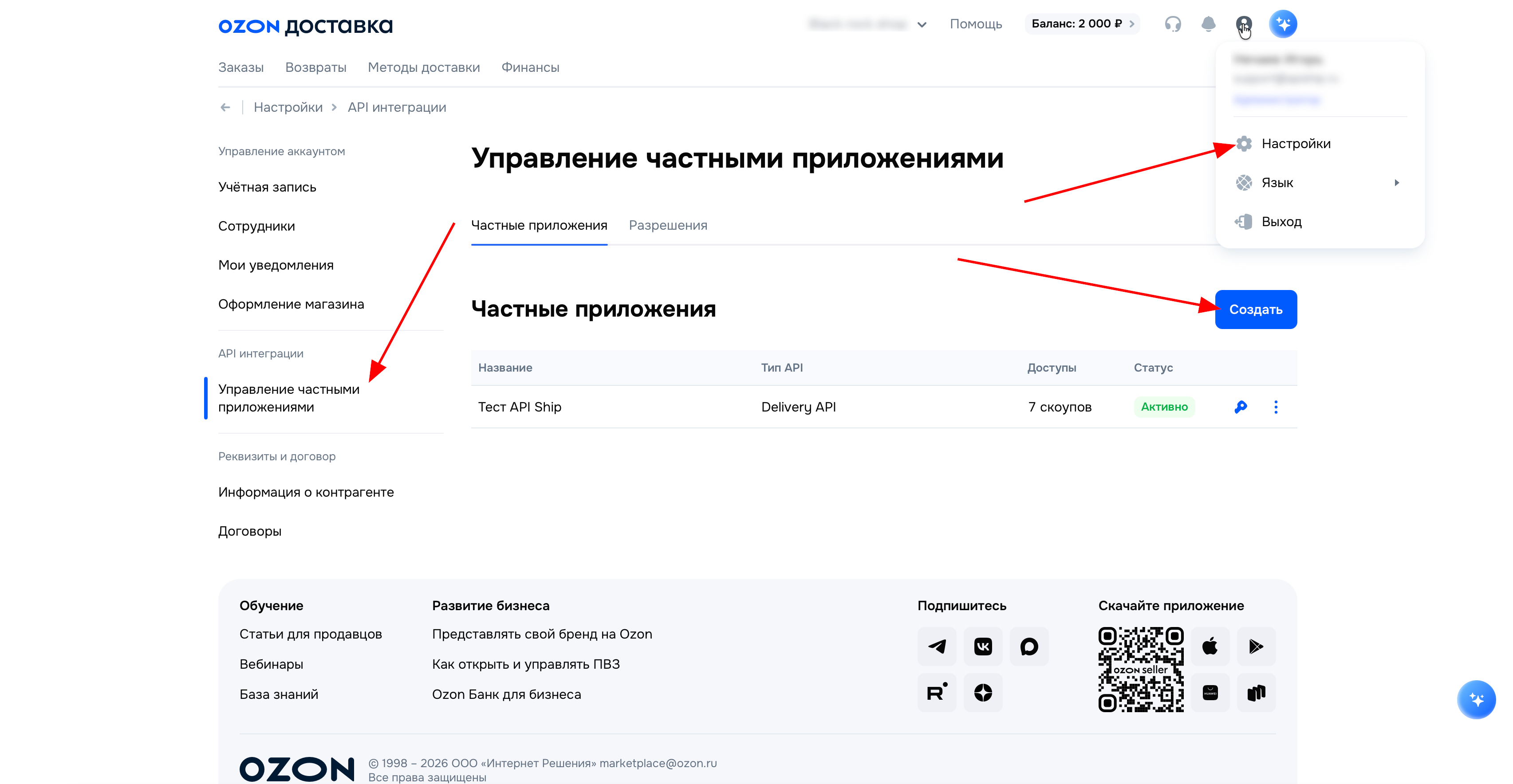Image resolution: width=1513 pixels, height=784 pixels.
Task: Open Сотрудники in the sidebar
Action: pos(256,227)
